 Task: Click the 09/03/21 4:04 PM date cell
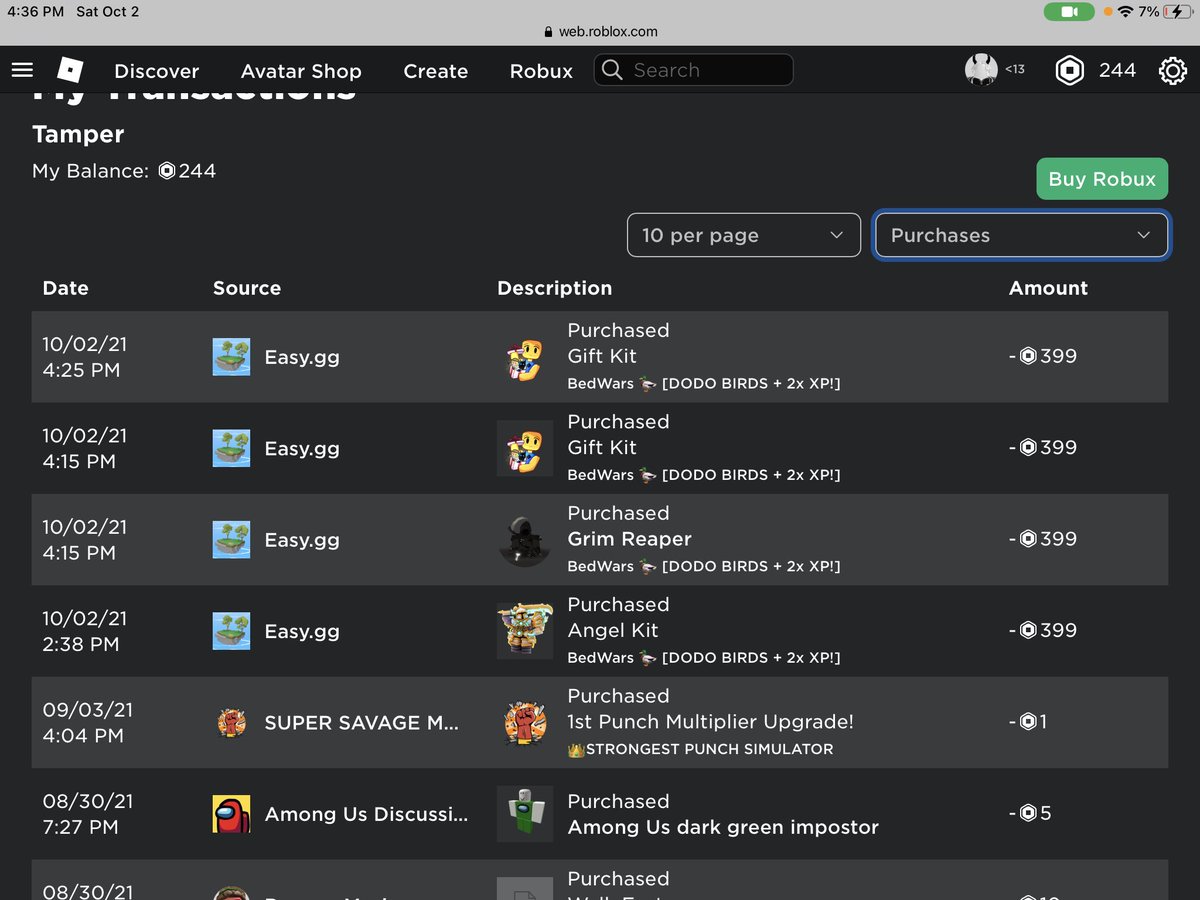(87, 722)
